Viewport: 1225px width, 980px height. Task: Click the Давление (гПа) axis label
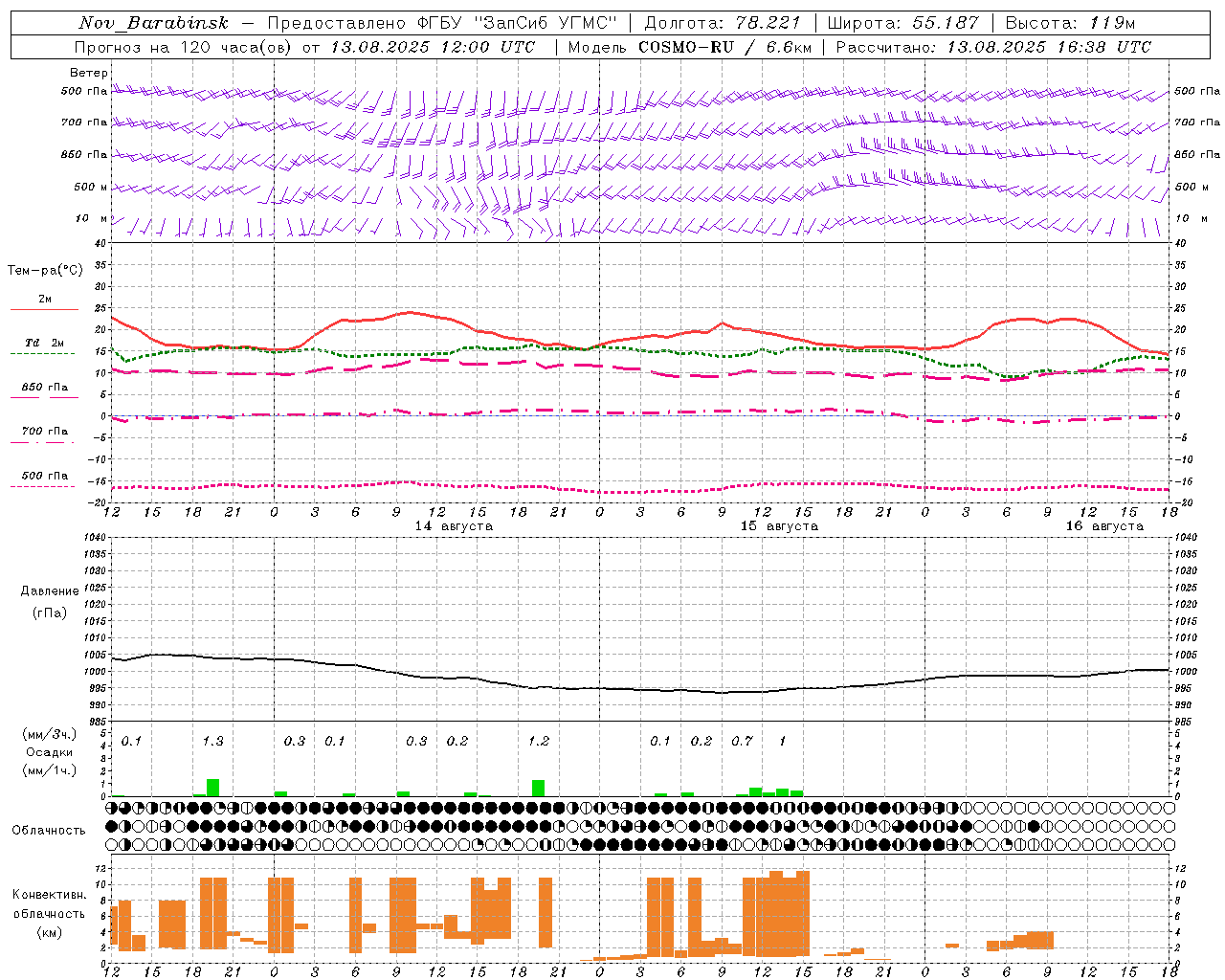click(x=49, y=602)
